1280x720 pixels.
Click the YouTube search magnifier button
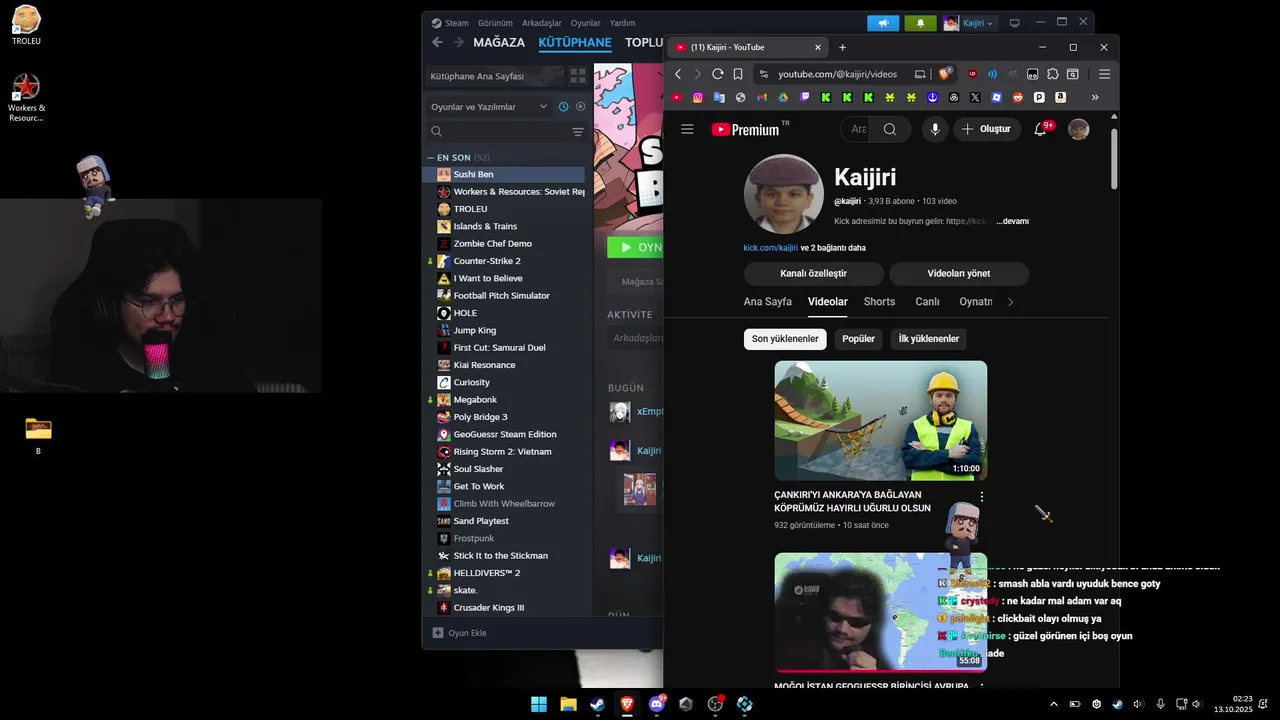pos(890,129)
